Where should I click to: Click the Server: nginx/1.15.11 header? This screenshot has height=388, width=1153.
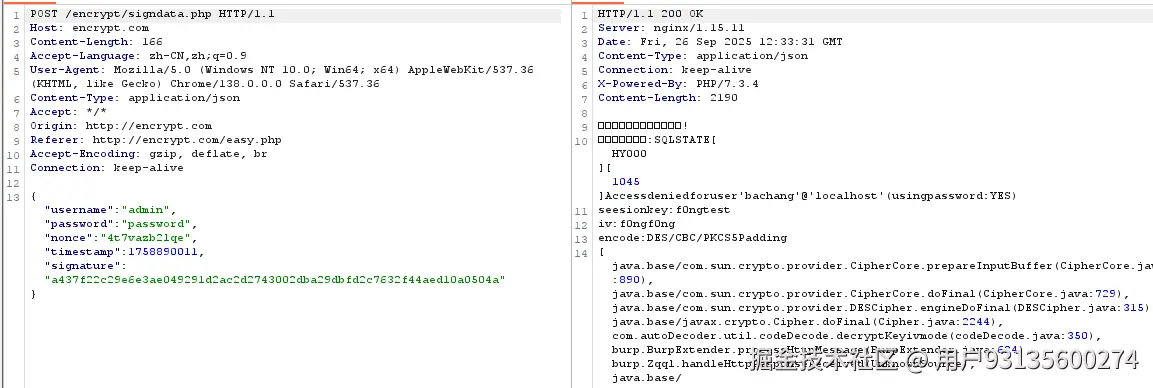click(671, 28)
